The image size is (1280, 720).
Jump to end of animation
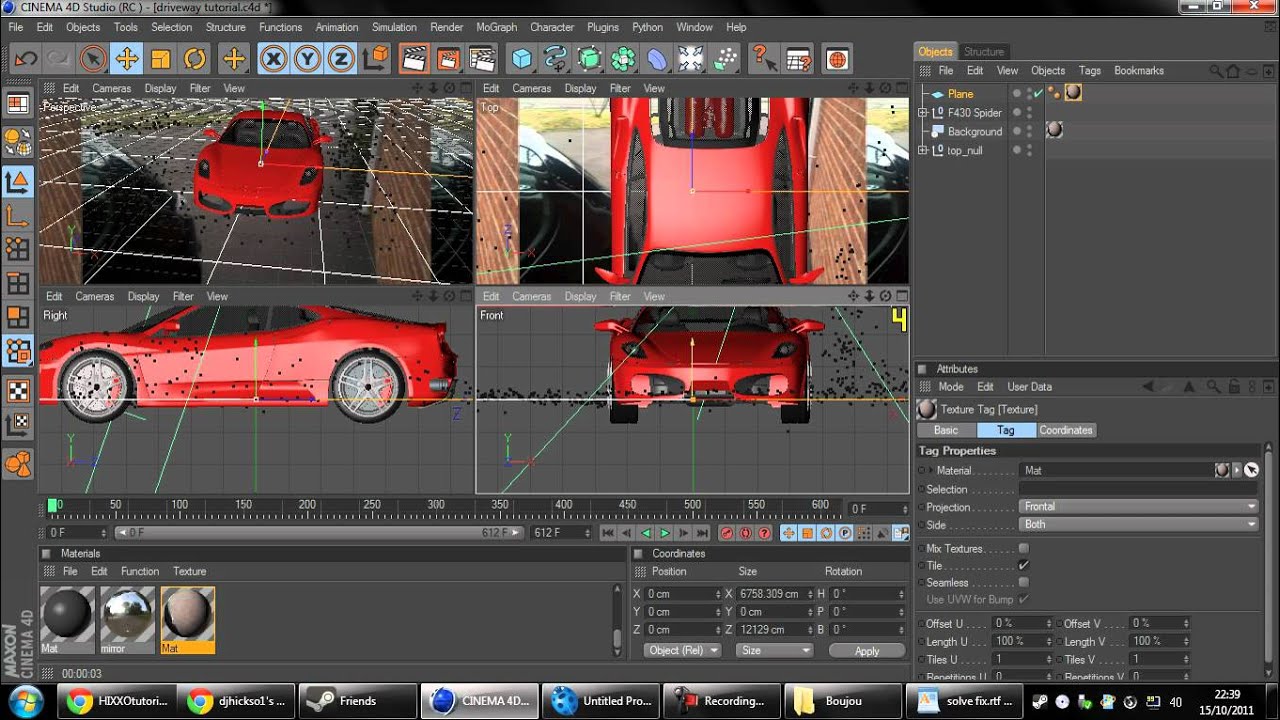[703, 534]
